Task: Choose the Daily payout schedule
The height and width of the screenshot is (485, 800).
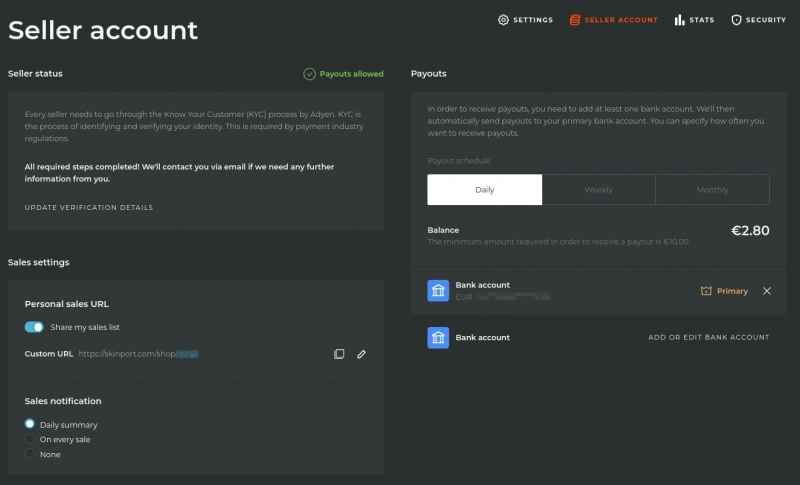Action: 485,190
